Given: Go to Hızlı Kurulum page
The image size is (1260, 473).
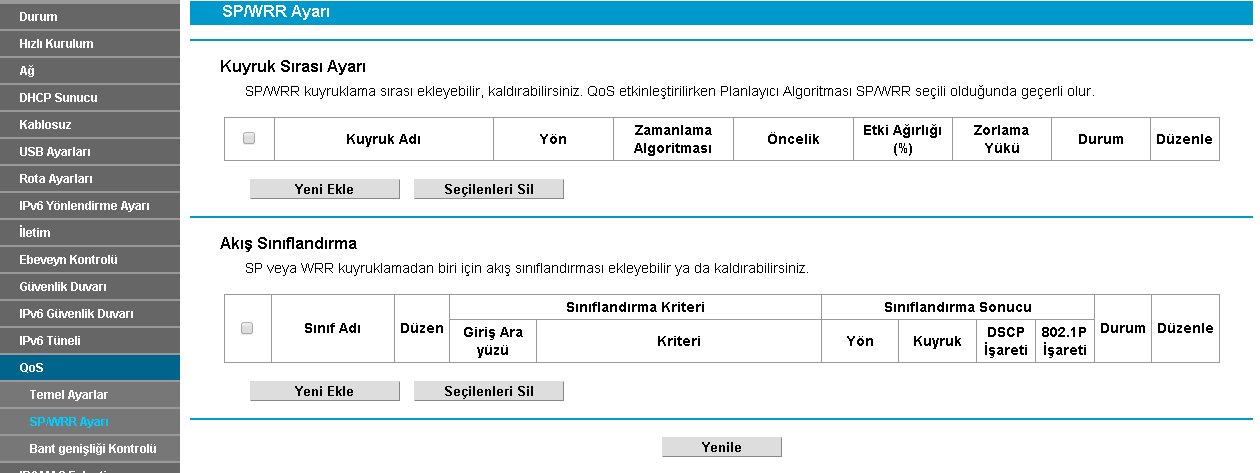Looking at the screenshot, I should pos(56,44).
